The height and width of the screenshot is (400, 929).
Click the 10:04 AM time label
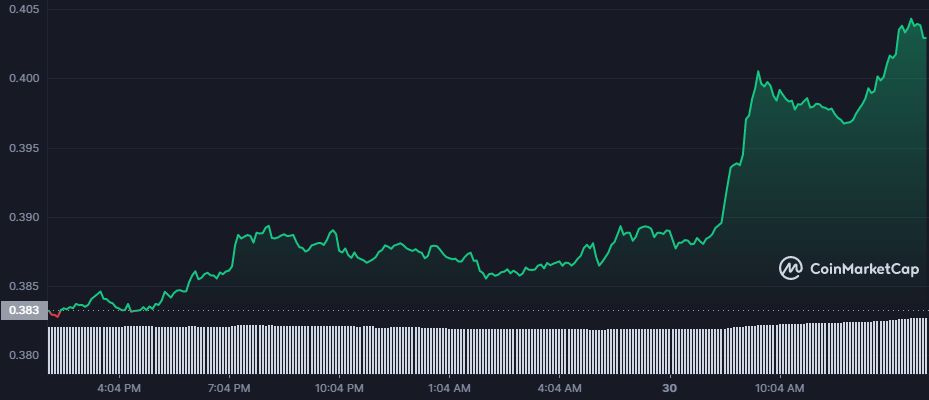780,389
